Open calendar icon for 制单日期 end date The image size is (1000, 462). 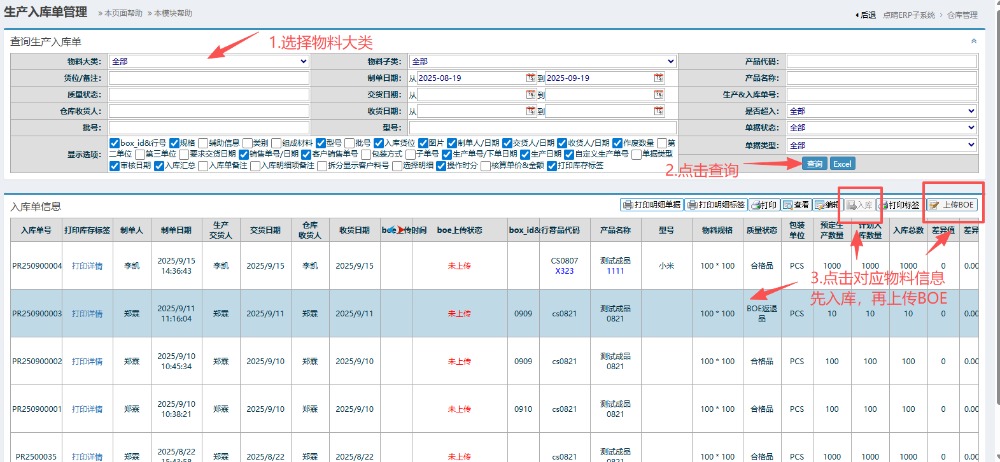659,78
